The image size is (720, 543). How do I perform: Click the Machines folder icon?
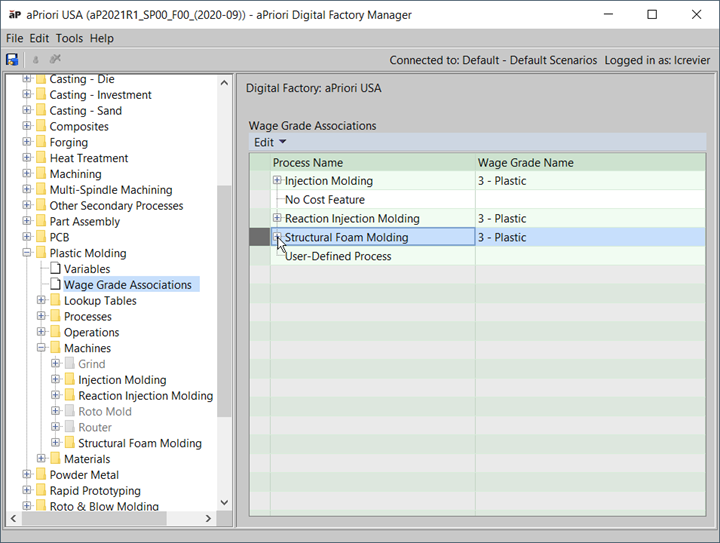pos(55,347)
